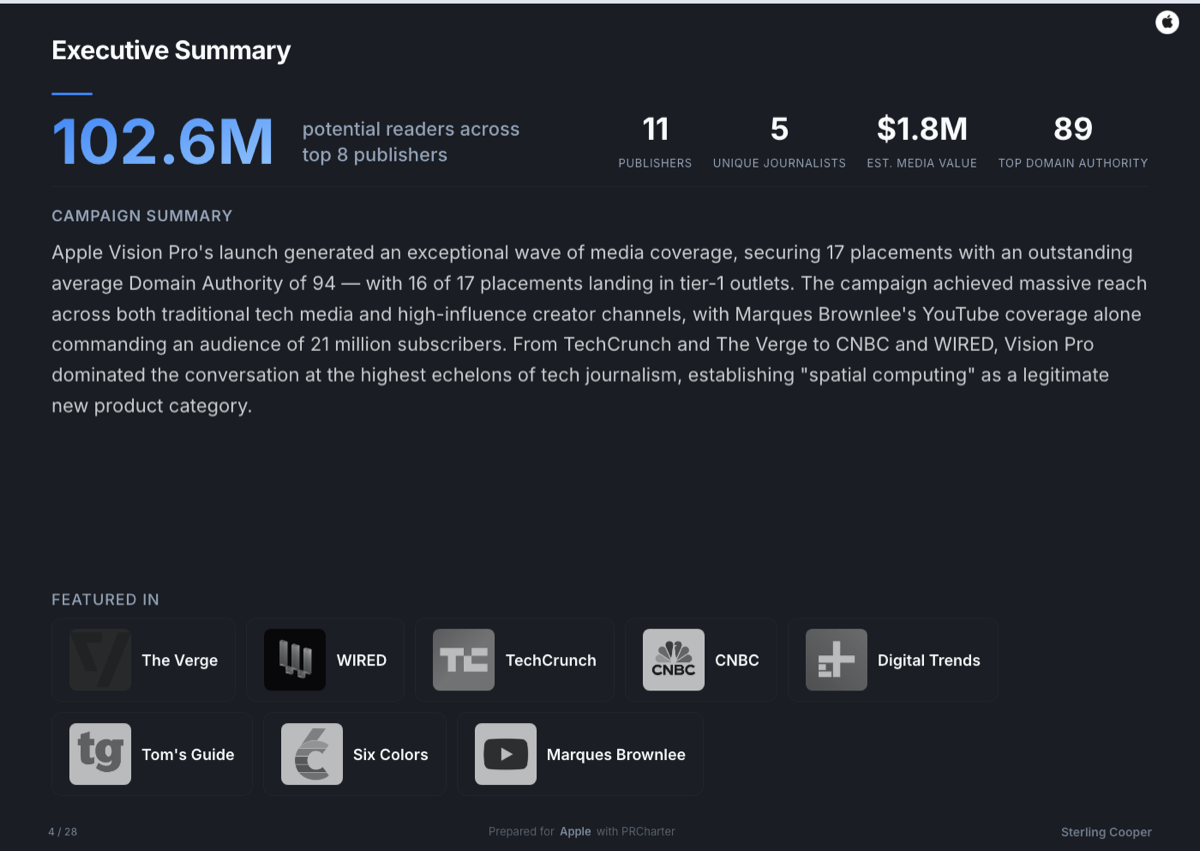
Task: Click The Verge logo icon
Action: pyautogui.click(x=100, y=660)
